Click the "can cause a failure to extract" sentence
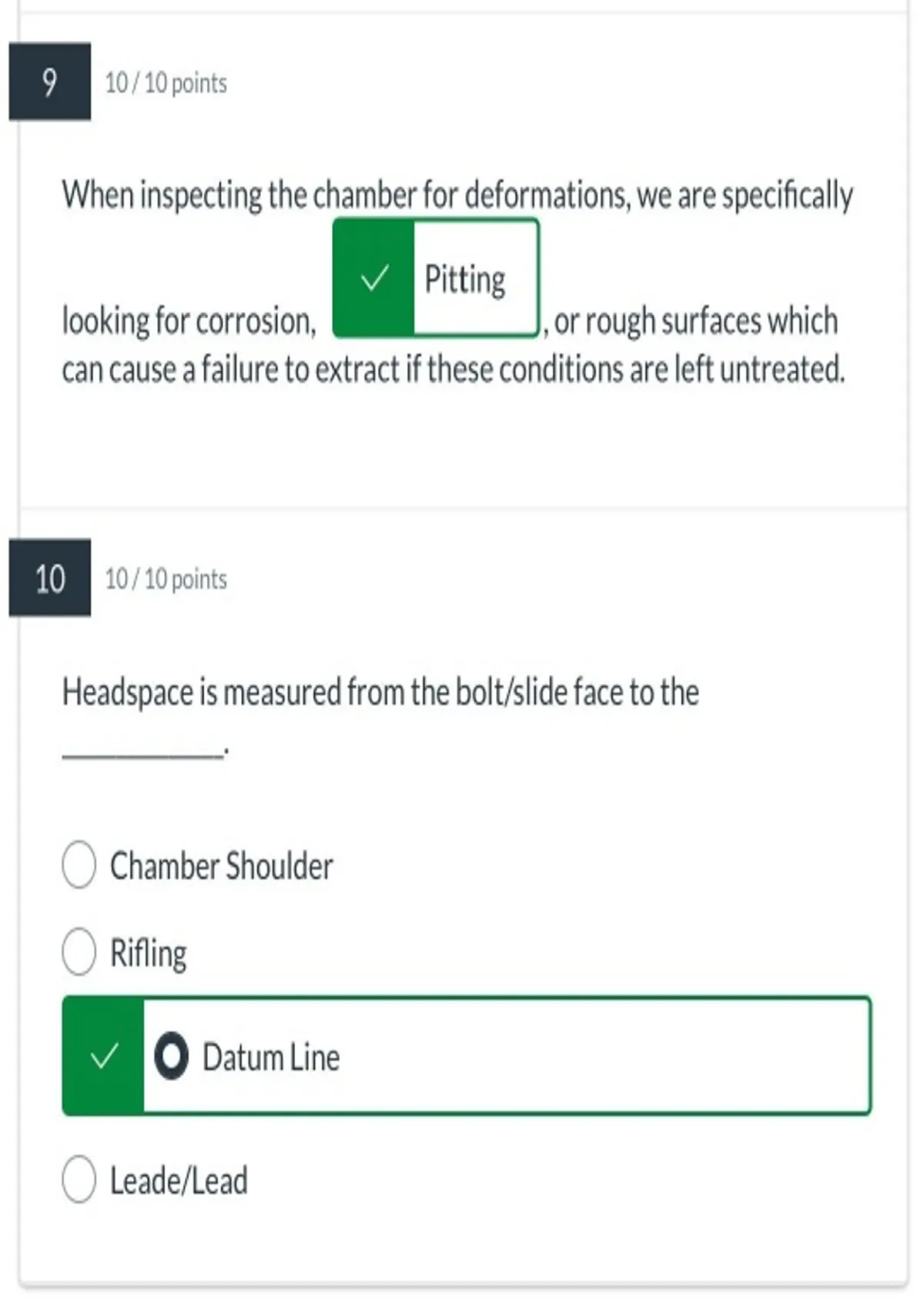The height and width of the screenshot is (1309, 924). coord(454,370)
